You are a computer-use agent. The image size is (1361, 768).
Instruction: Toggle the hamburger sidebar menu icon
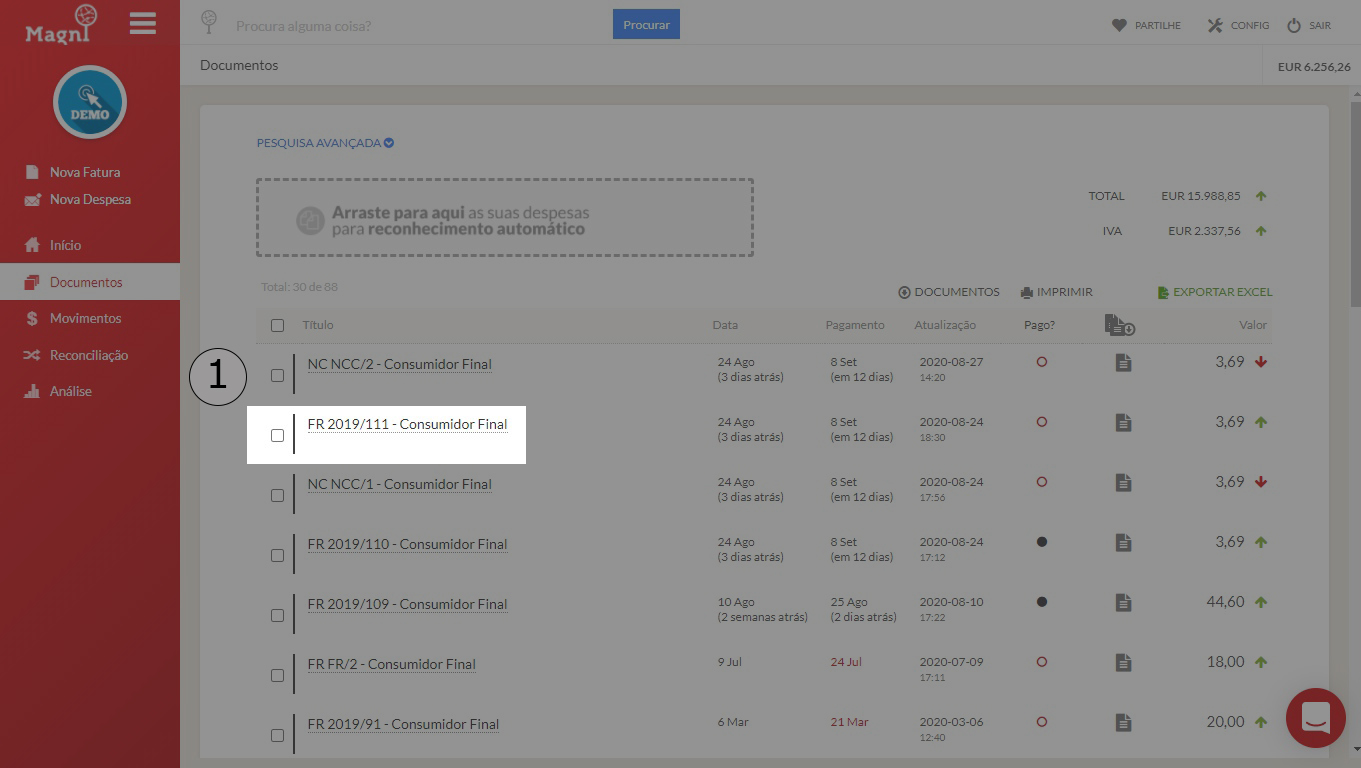coord(143,23)
